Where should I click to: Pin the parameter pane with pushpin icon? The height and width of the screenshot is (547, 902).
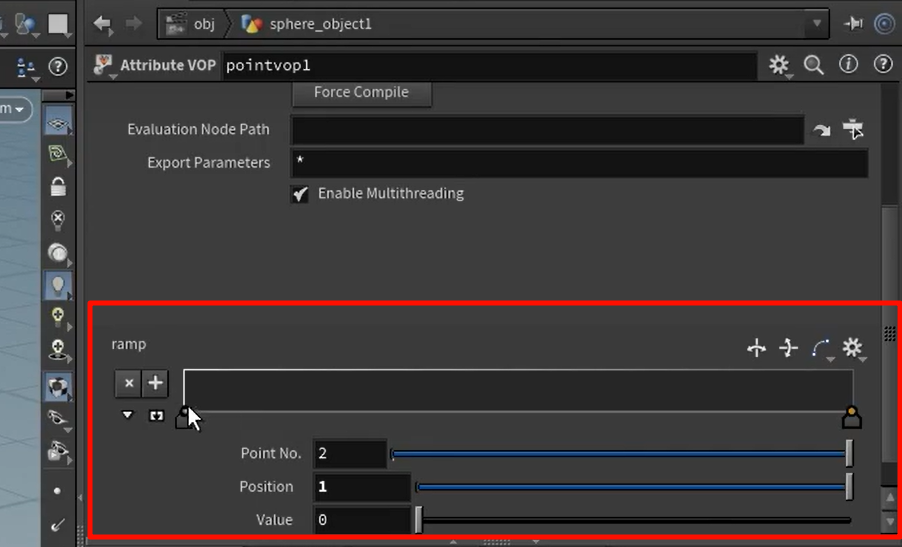[x=853, y=23]
